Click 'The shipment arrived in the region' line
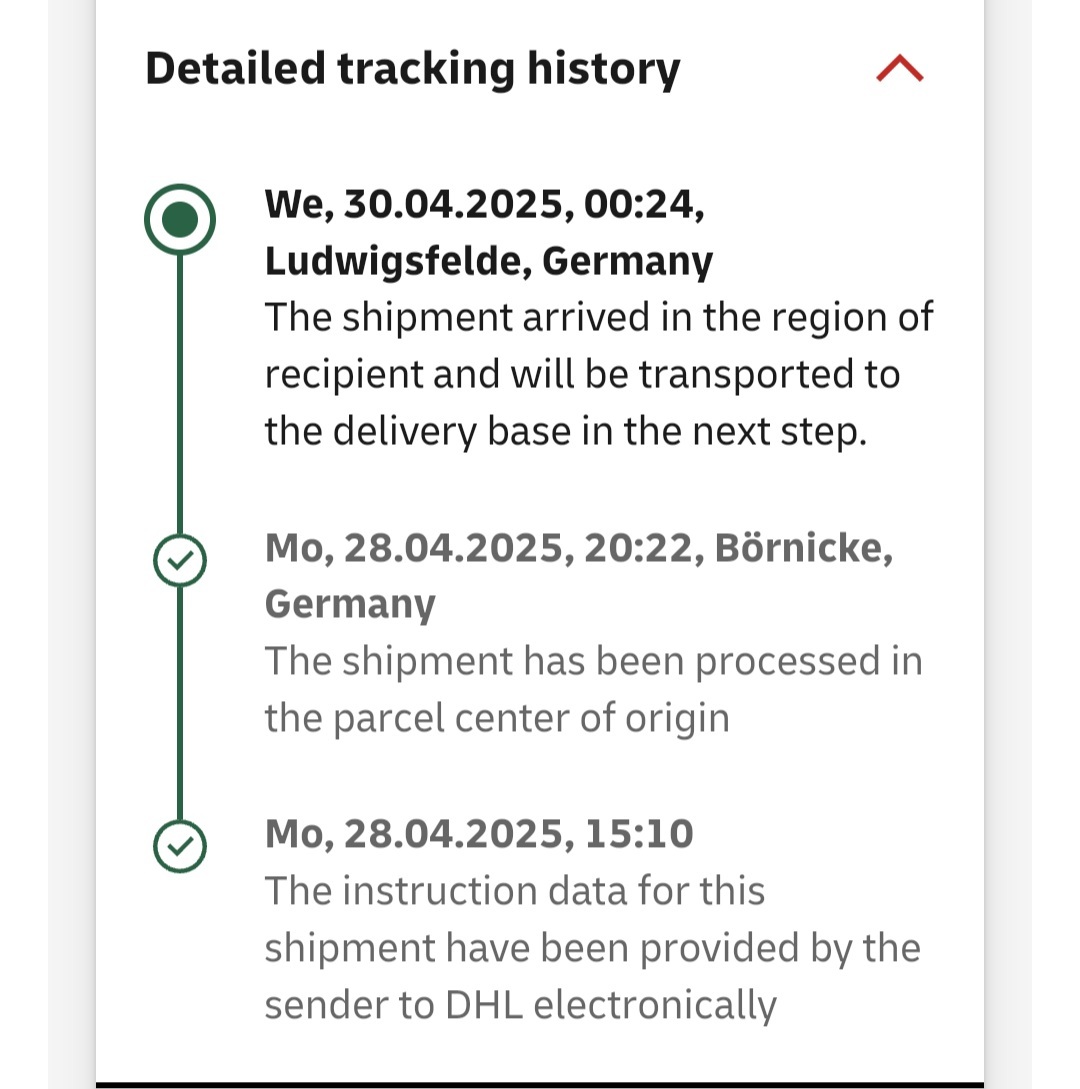The width and height of the screenshot is (1080, 1089). 598,317
